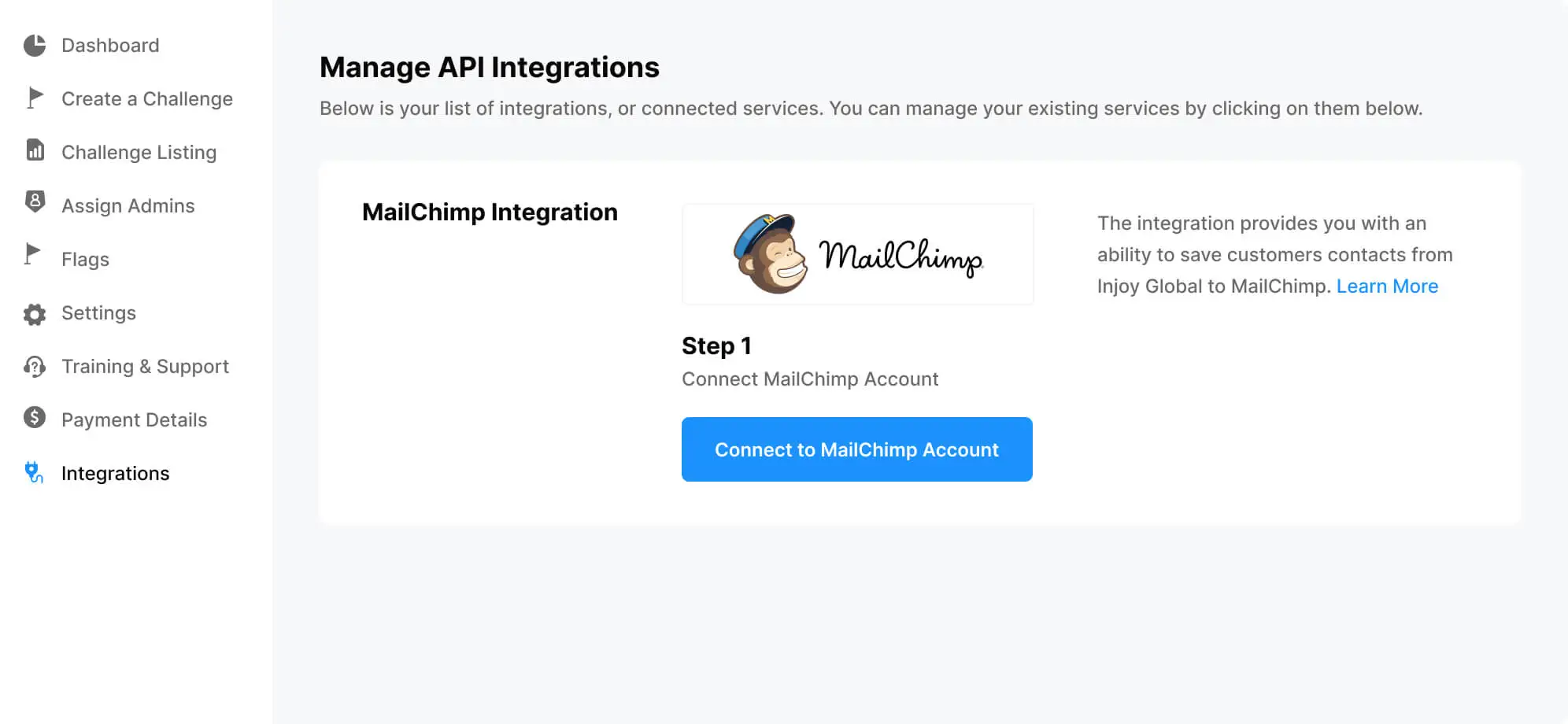This screenshot has width=1568, height=724.
Task: Go to Create a Challenge label
Action: 147,99
